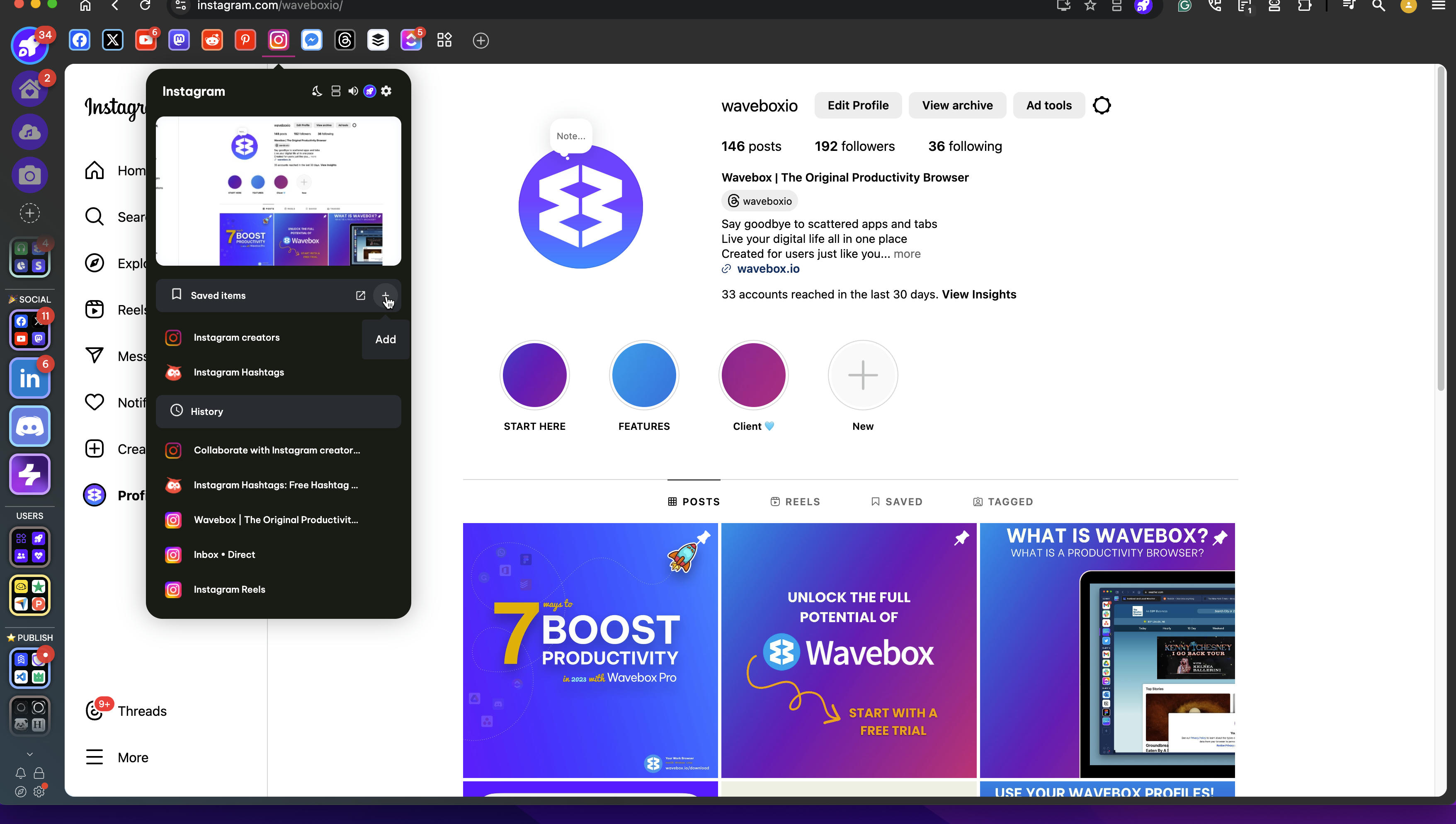This screenshot has width=1456, height=824.
Task: Open the Mastodon app icon
Action: pyautogui.click(x=179, y=40)
